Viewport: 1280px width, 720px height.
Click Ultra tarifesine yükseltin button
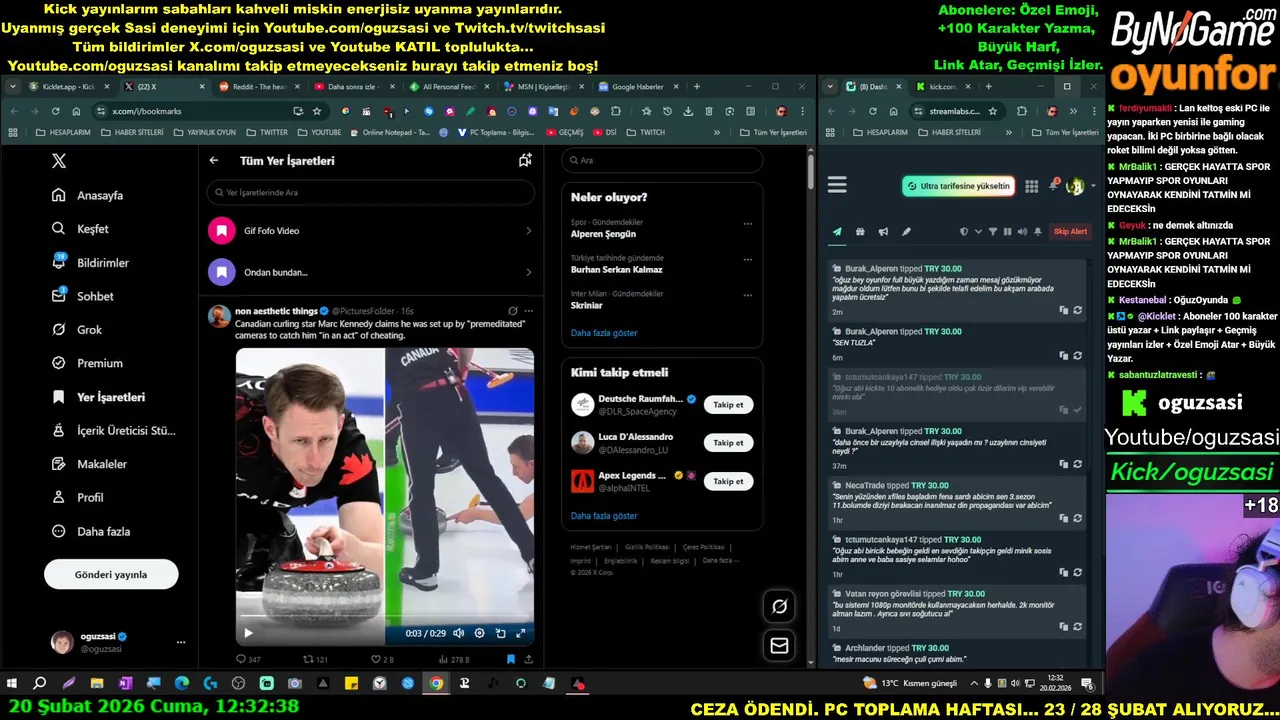(x=958, y=186)
